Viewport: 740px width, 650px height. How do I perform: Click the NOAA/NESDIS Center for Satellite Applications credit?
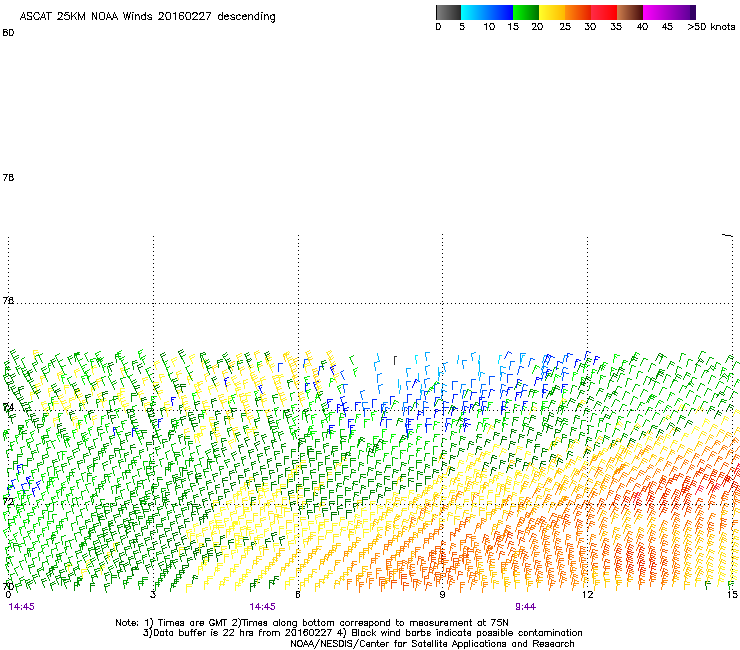(432, 644)
